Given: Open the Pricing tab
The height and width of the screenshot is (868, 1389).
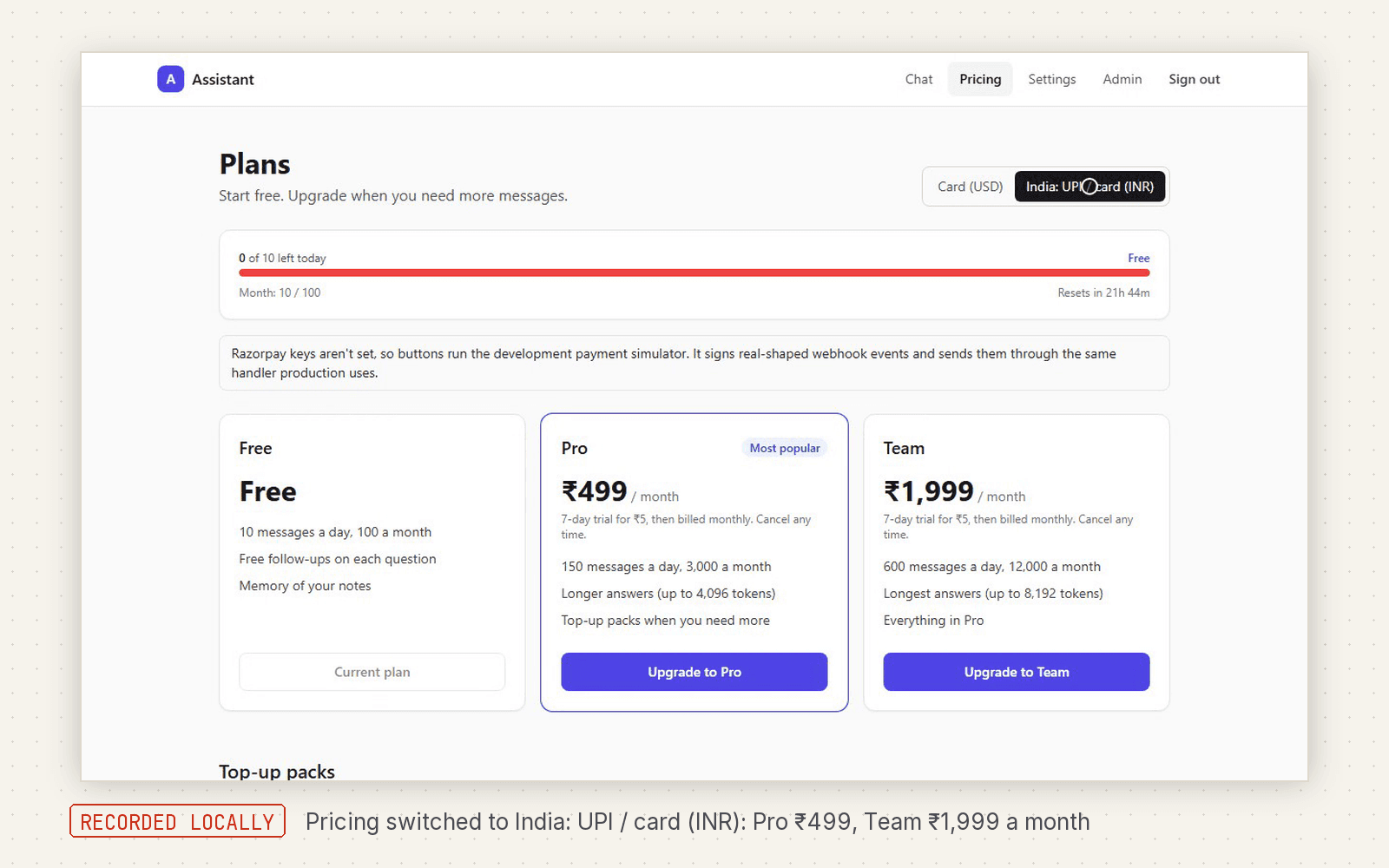Looking at the screenshot, I should click(980, 79).
